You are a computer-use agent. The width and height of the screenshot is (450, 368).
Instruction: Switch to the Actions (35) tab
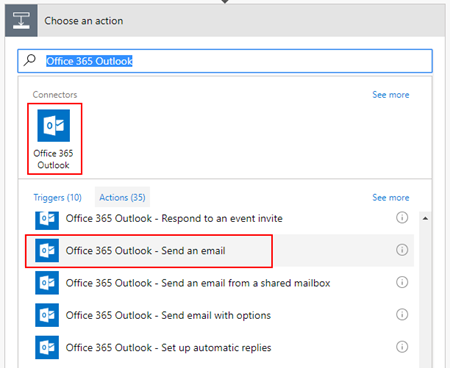click(122, 197)
